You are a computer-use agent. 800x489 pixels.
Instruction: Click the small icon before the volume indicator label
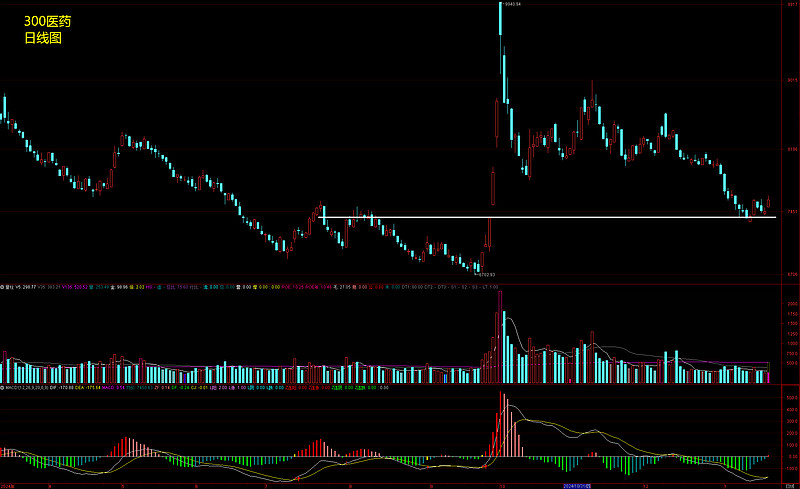coord(3,286)
